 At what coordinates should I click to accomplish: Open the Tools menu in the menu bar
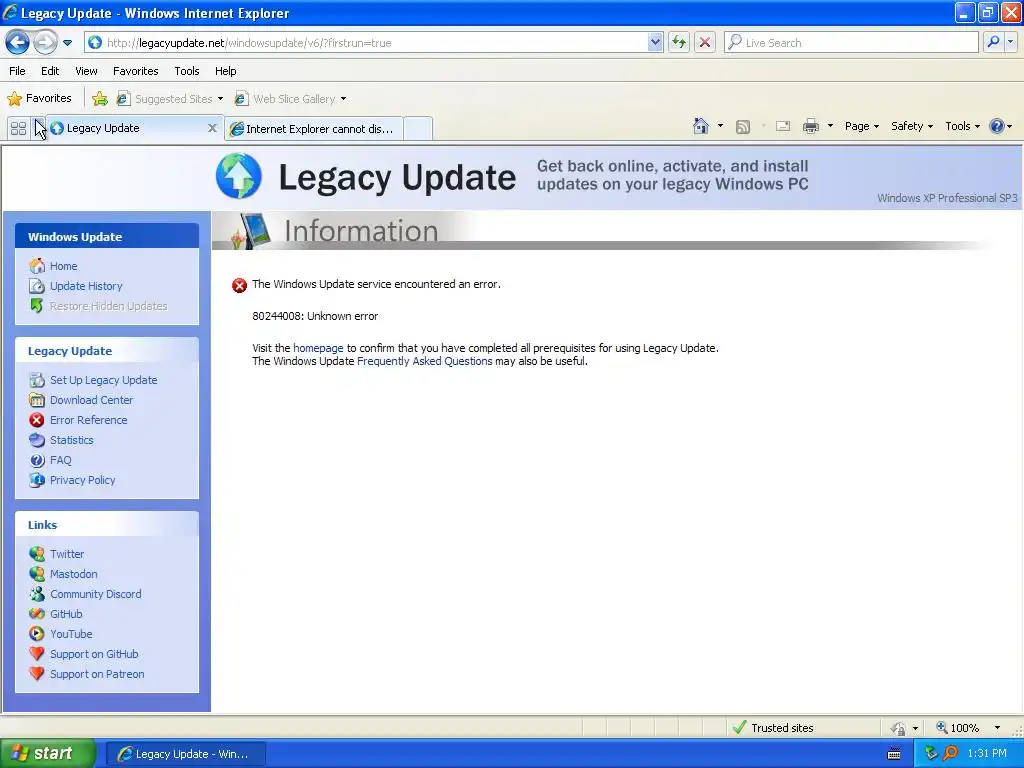tap(187, 71)
